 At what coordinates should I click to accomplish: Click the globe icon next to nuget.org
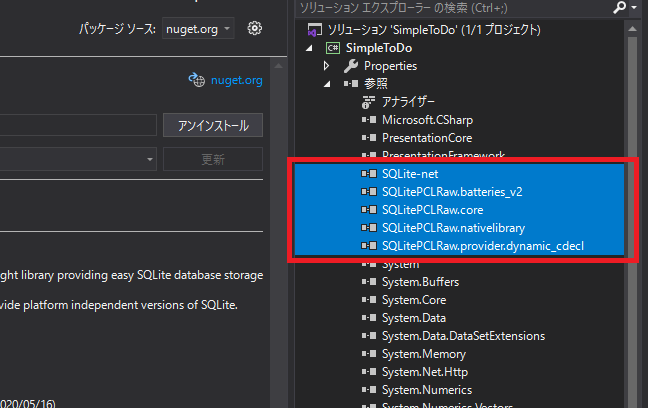[x=196, y=79]
